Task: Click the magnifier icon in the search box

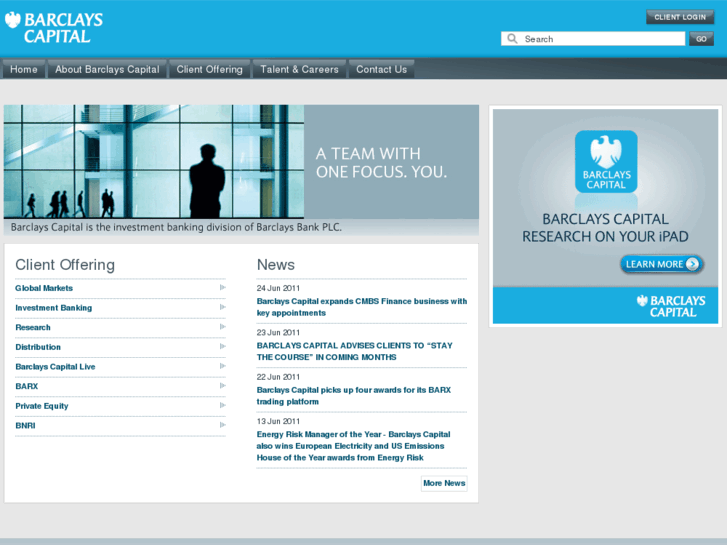Action: pyautogui.click(x=512, y=38)
